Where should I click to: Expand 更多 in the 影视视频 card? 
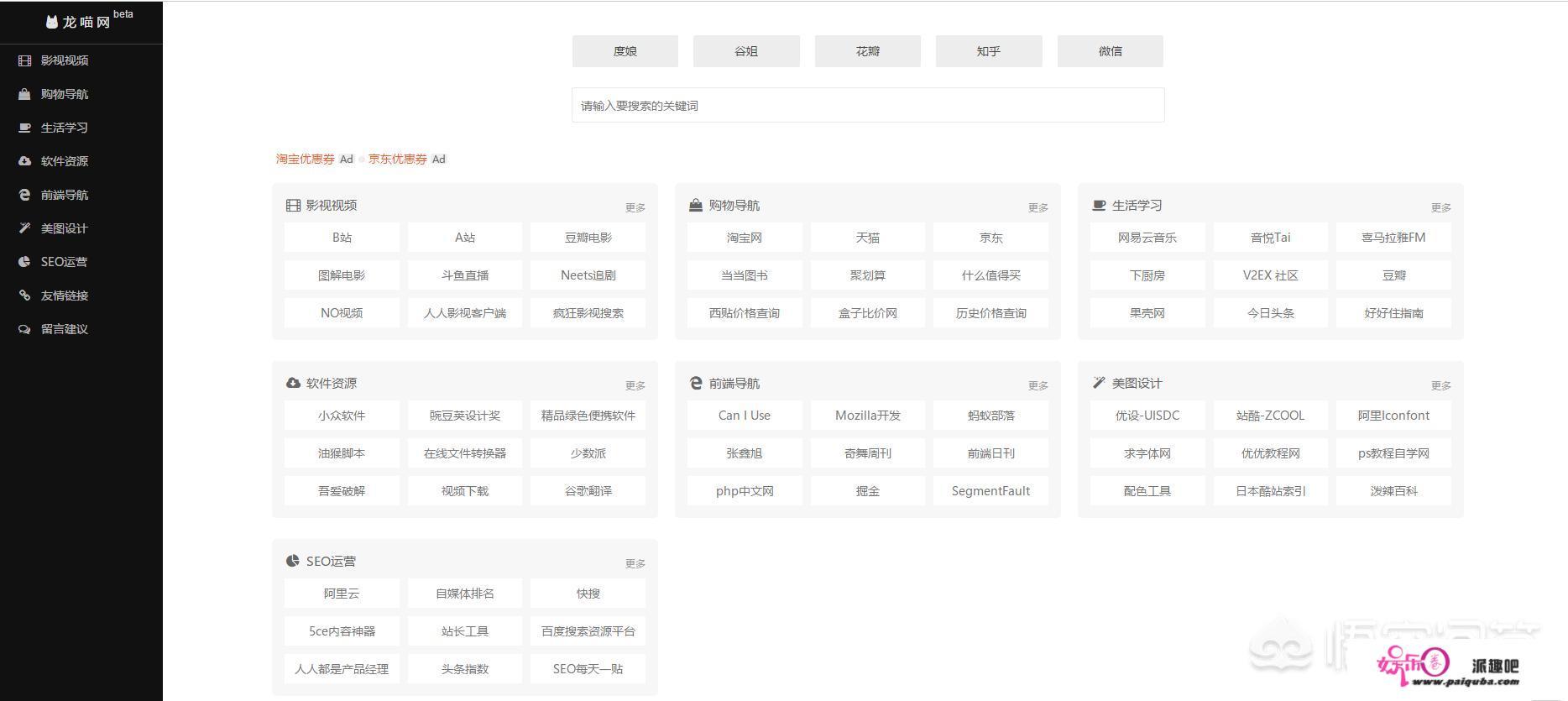point(635,207)
